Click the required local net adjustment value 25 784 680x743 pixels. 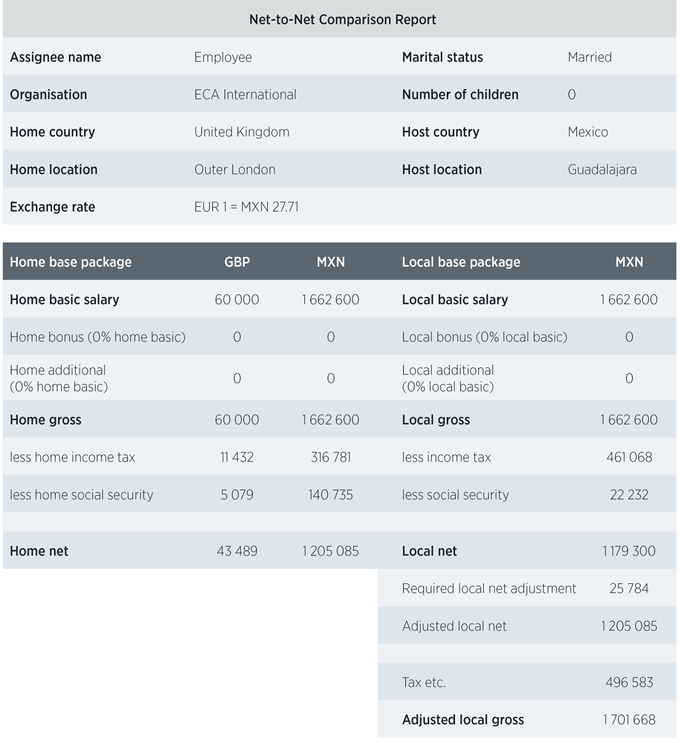[x=629, y=588]
